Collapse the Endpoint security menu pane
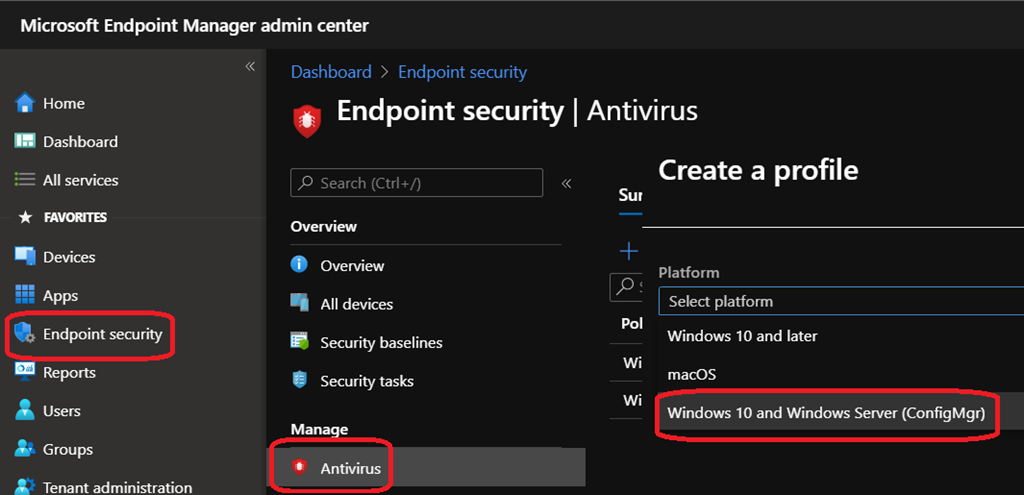The image size is (1024, 495). [x=566, y=183]
